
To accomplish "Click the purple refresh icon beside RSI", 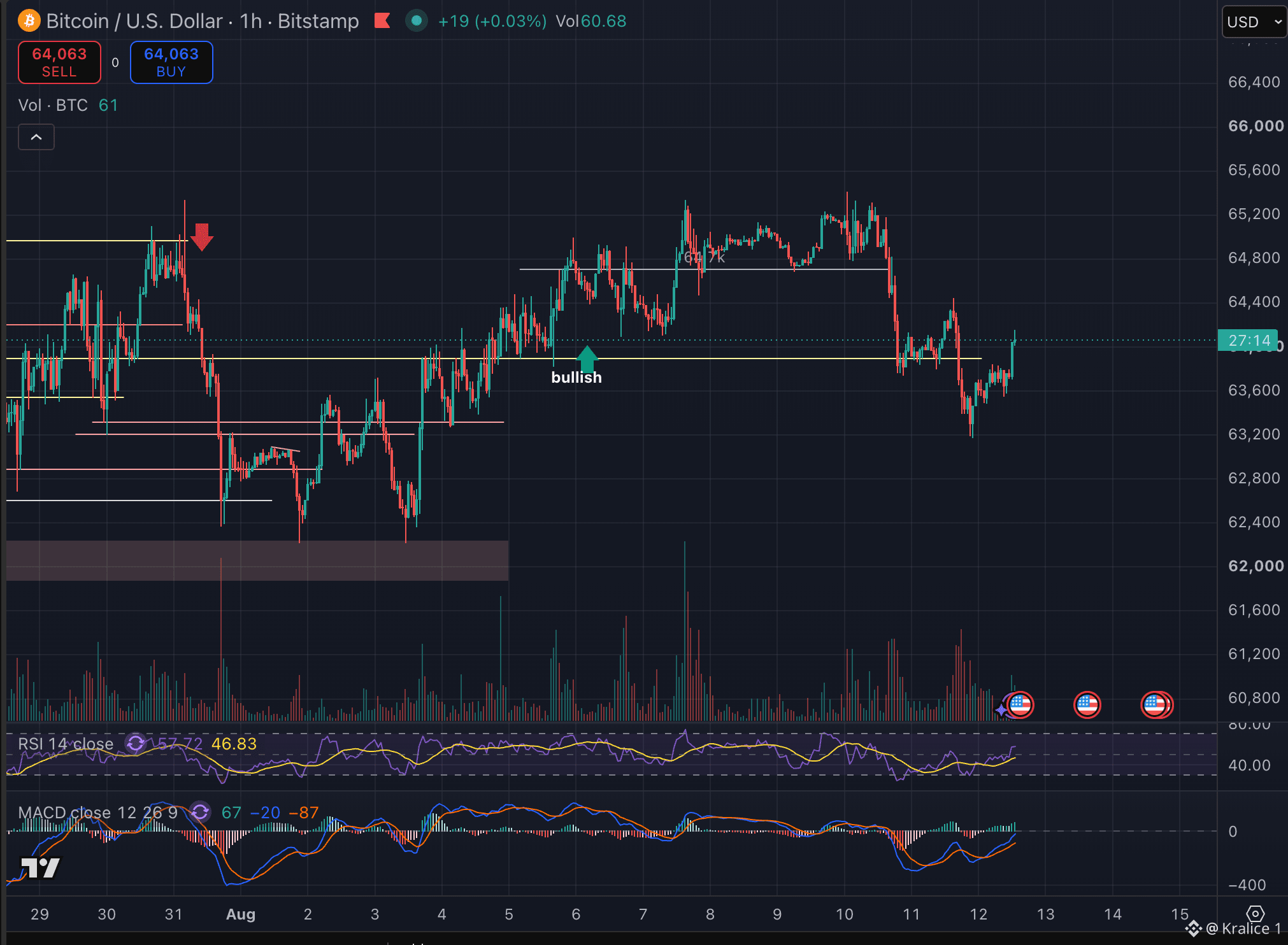I will click(x=135, y=743).
